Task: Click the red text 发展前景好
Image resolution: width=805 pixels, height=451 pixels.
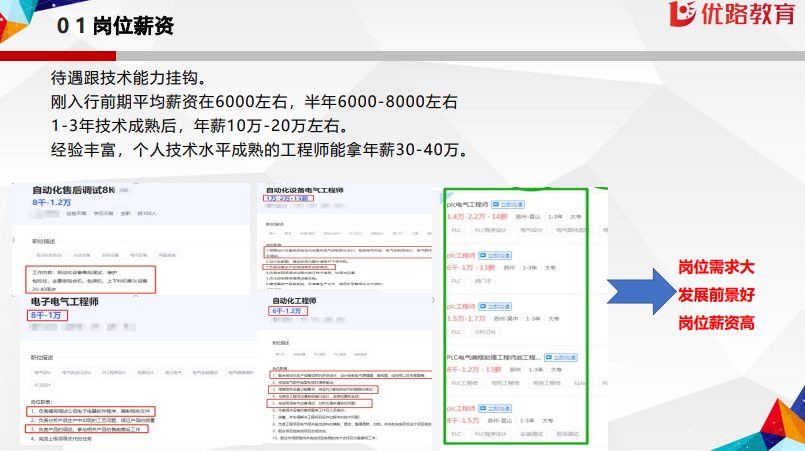Action: click(716, 295)
